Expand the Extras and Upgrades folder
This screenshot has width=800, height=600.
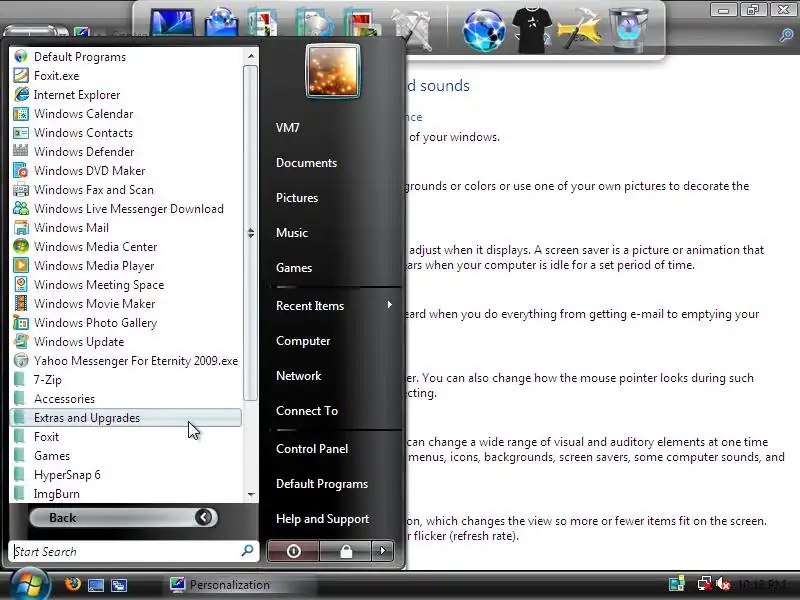126,418
